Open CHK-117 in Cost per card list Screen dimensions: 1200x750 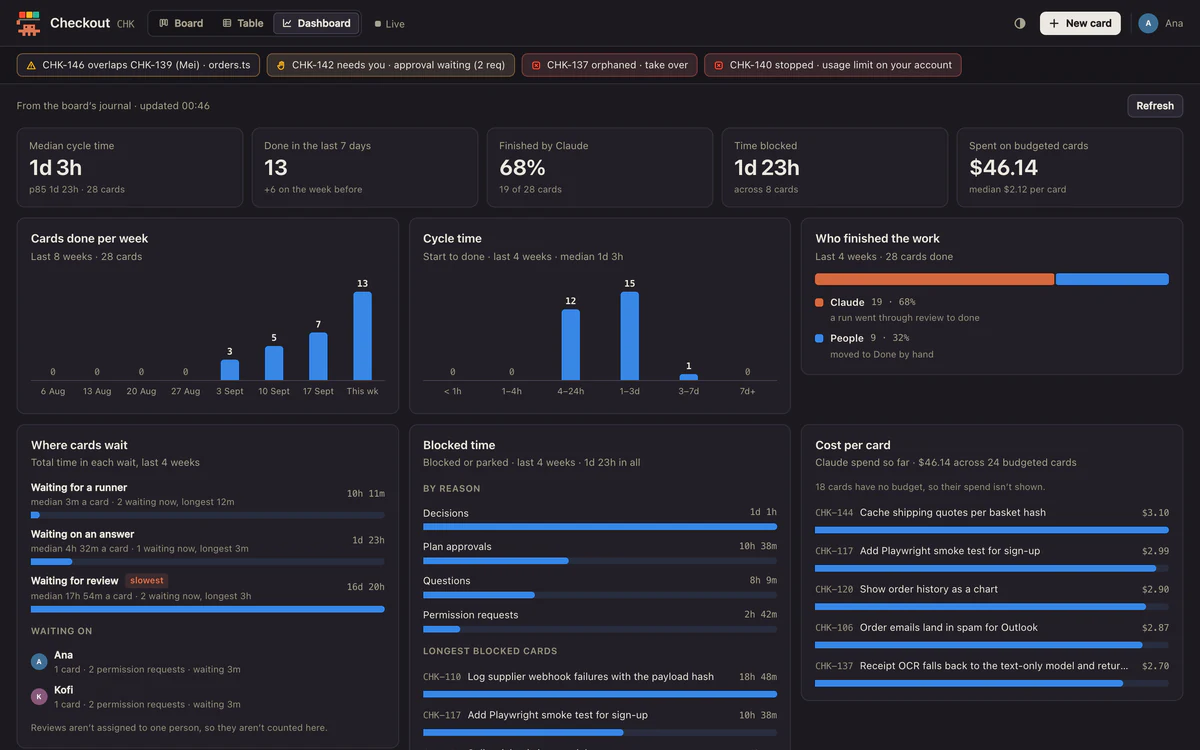point(992,557)
